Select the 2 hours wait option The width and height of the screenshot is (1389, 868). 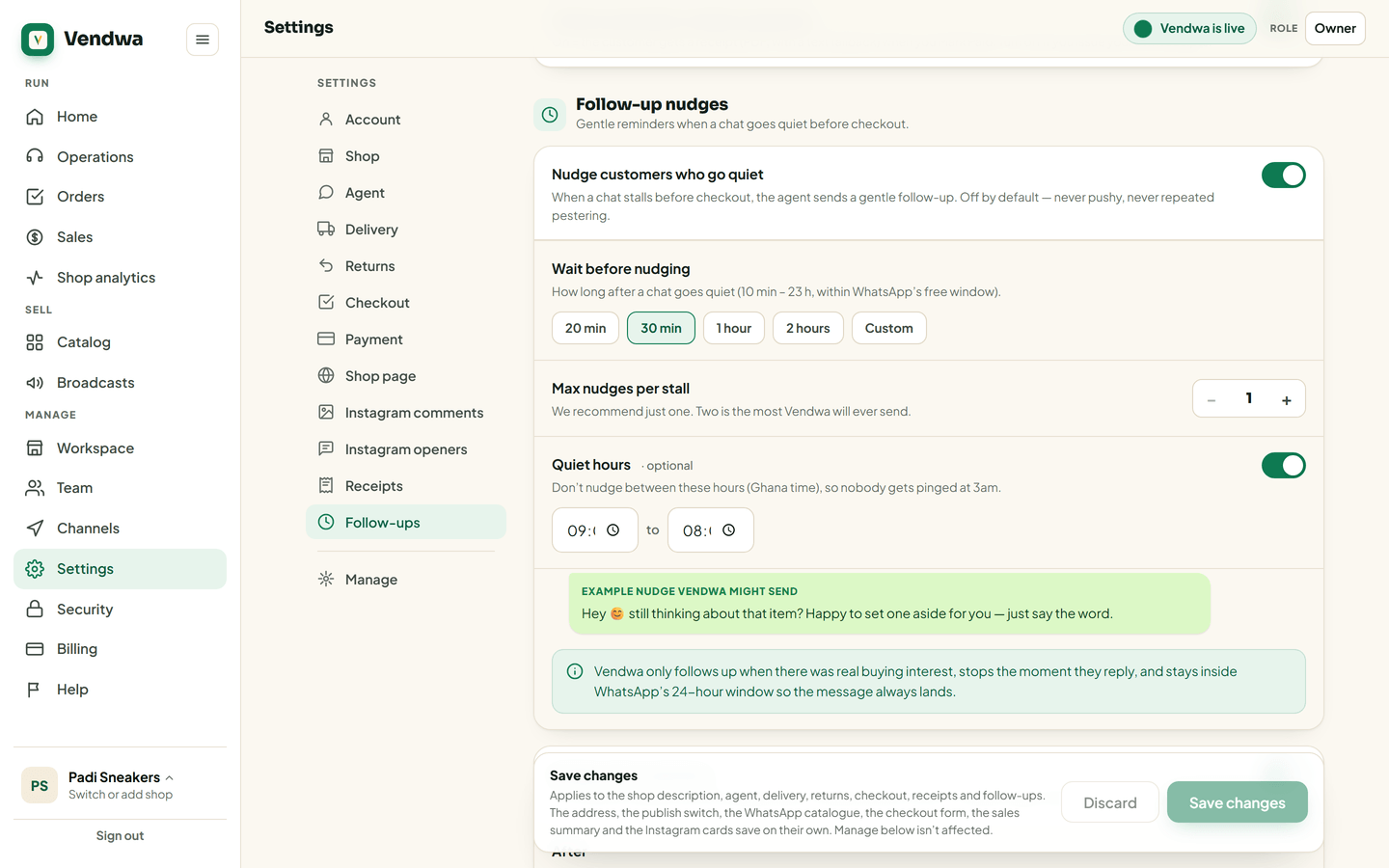(808, 328)
